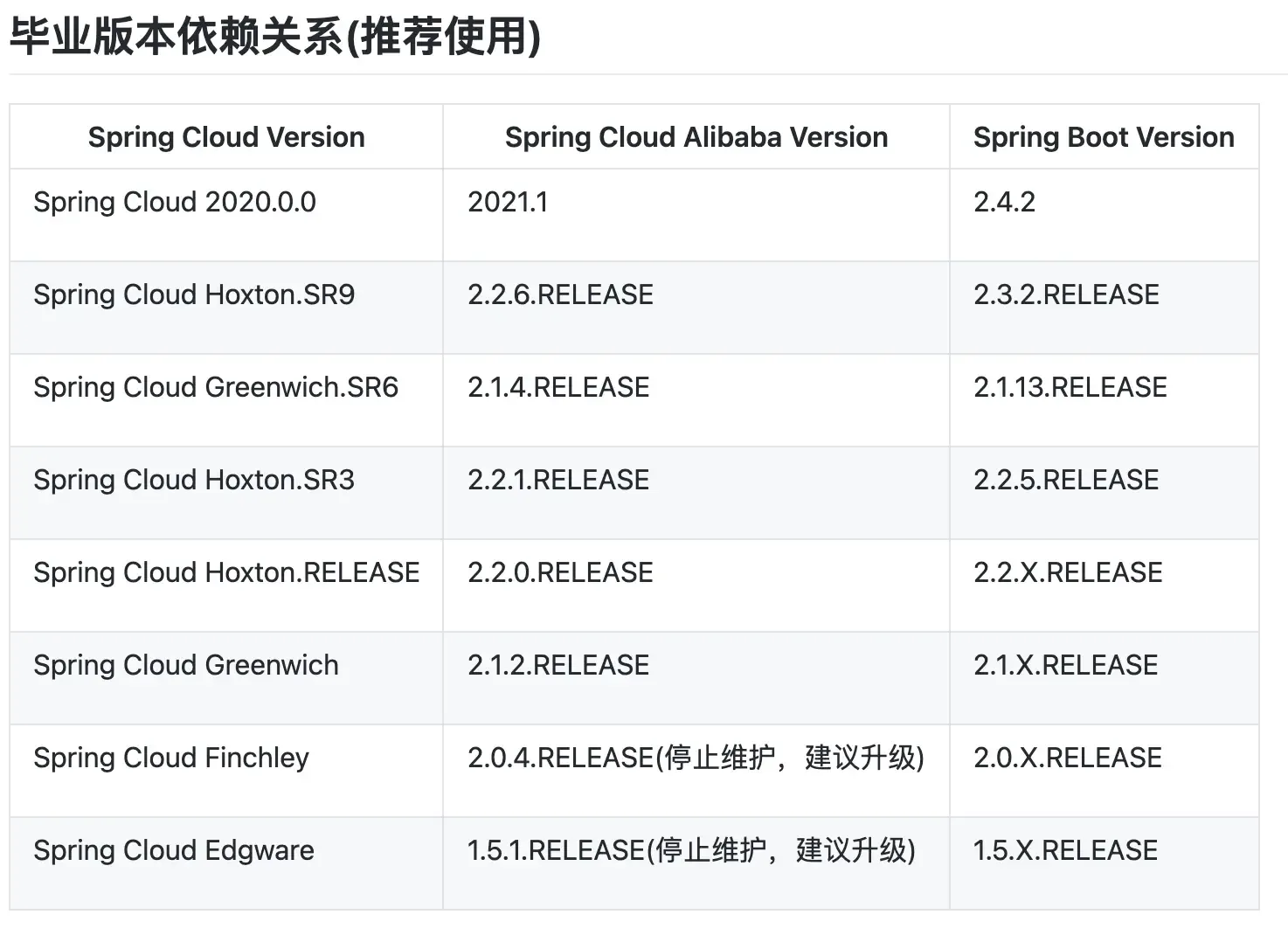Select the Spring Cloud Alibaba Version header

[696, 137]
